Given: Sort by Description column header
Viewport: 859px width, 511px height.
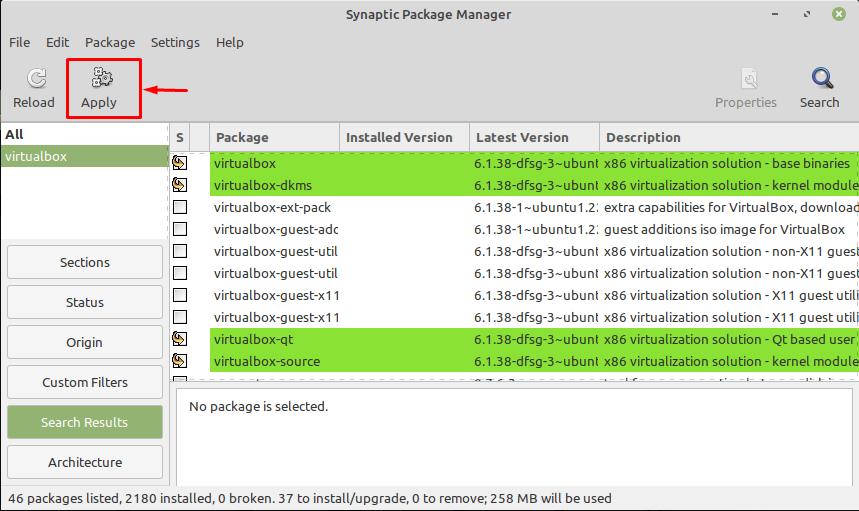Looking at the screenshot, I should tap(729, 137).
